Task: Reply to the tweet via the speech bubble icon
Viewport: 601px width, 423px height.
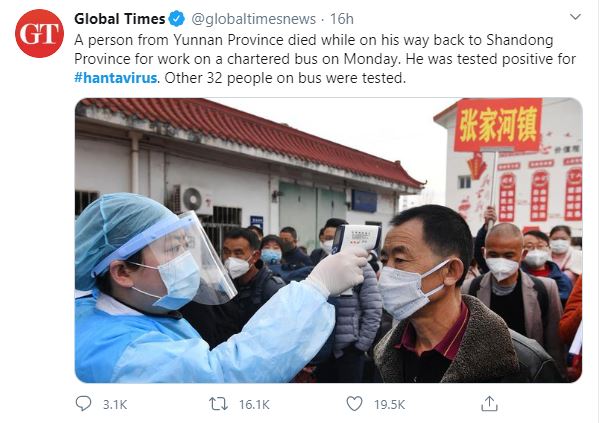Action: [83, 404]
